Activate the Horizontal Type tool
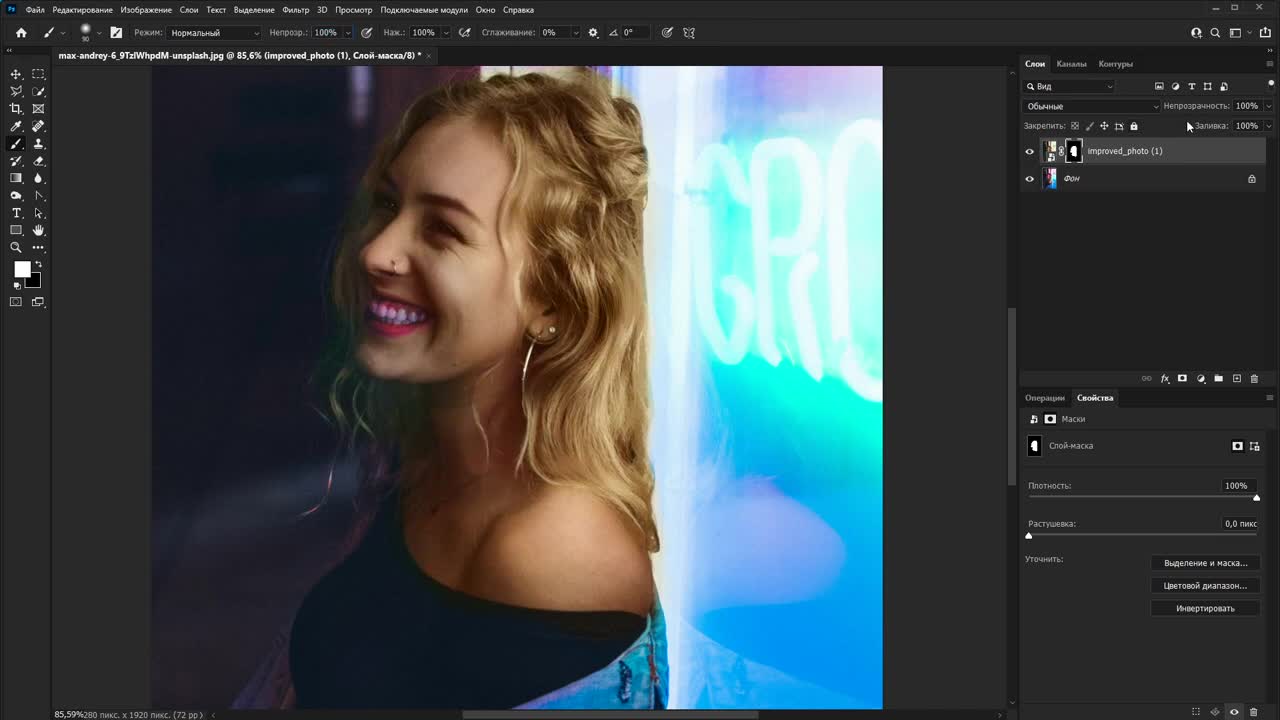1280x720 pixels. point(16,213)
